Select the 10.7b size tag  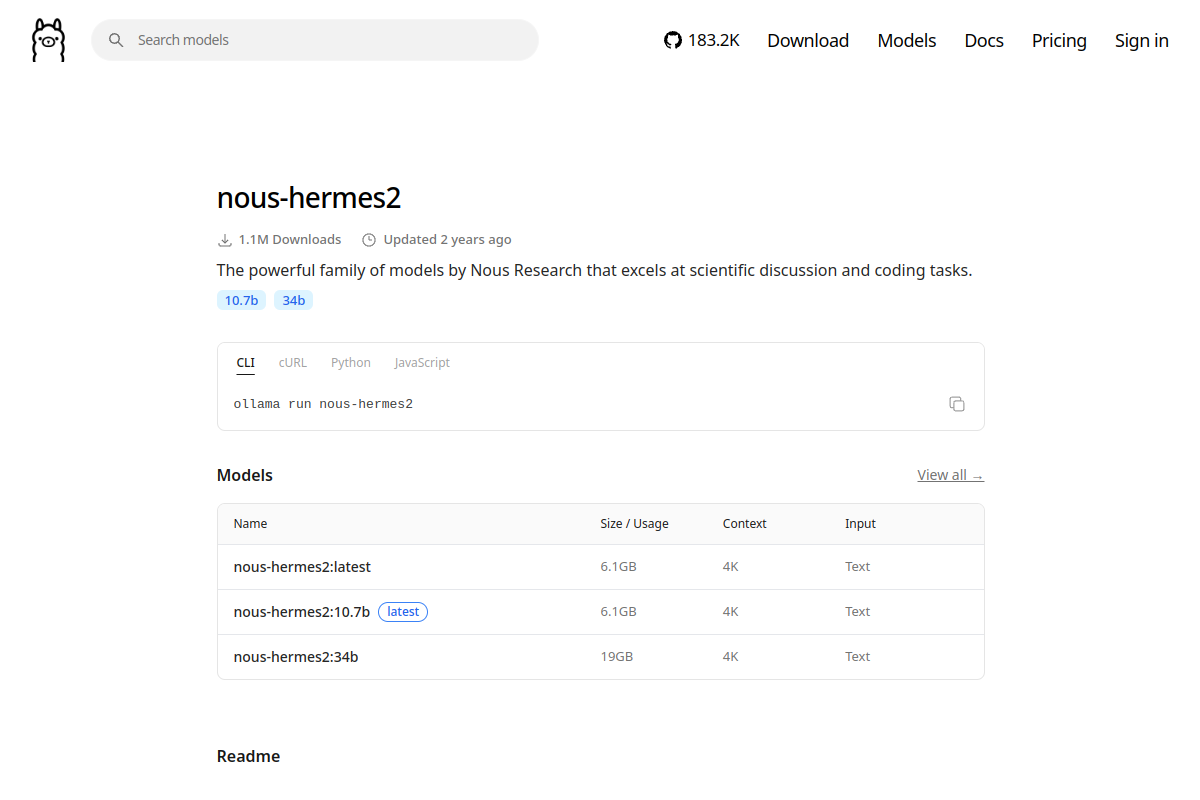[241, 300]
